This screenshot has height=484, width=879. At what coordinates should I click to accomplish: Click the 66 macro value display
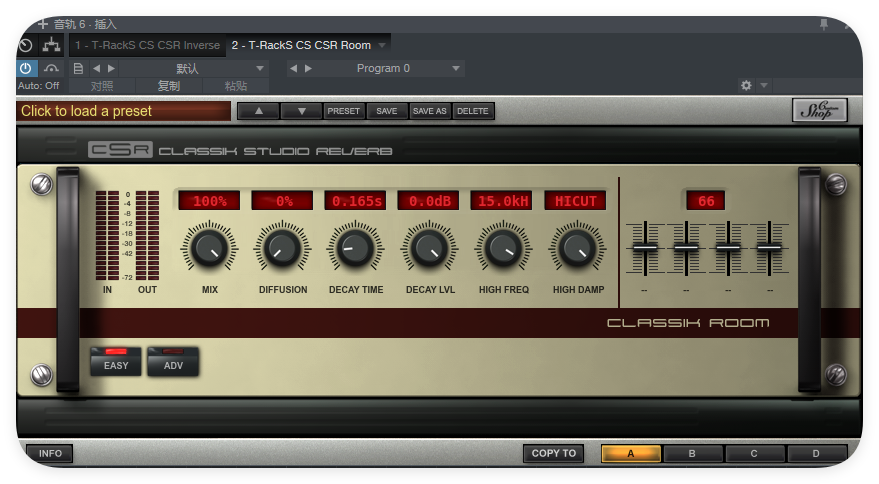click(706, 201)
